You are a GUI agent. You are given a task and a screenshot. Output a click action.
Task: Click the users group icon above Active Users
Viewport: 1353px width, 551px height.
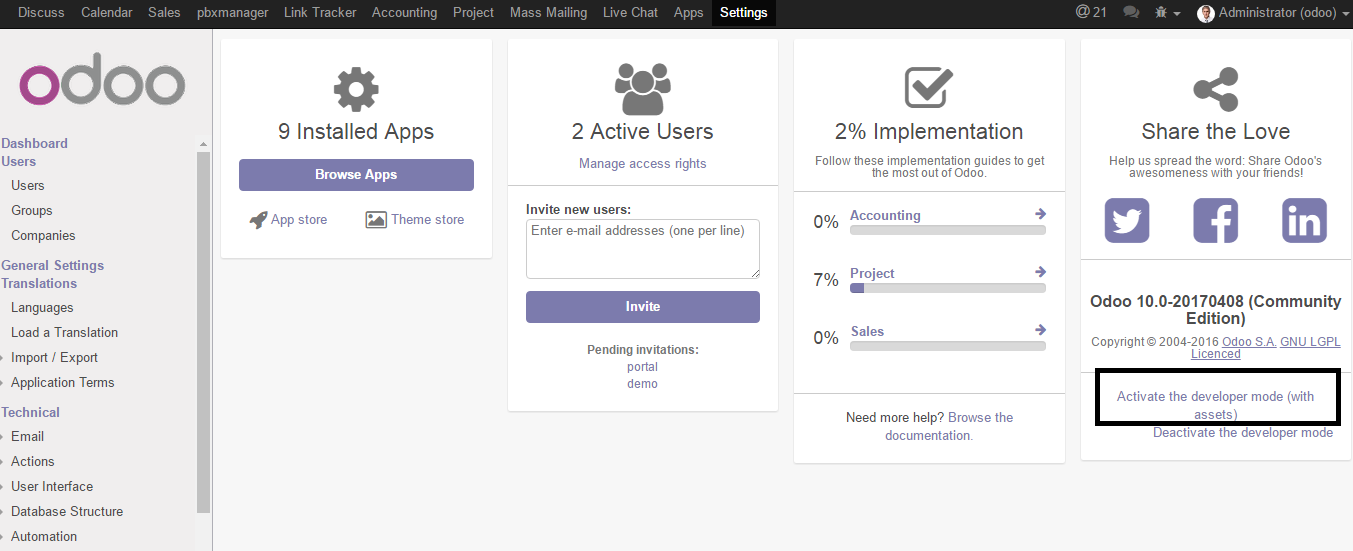coord(643,89)
